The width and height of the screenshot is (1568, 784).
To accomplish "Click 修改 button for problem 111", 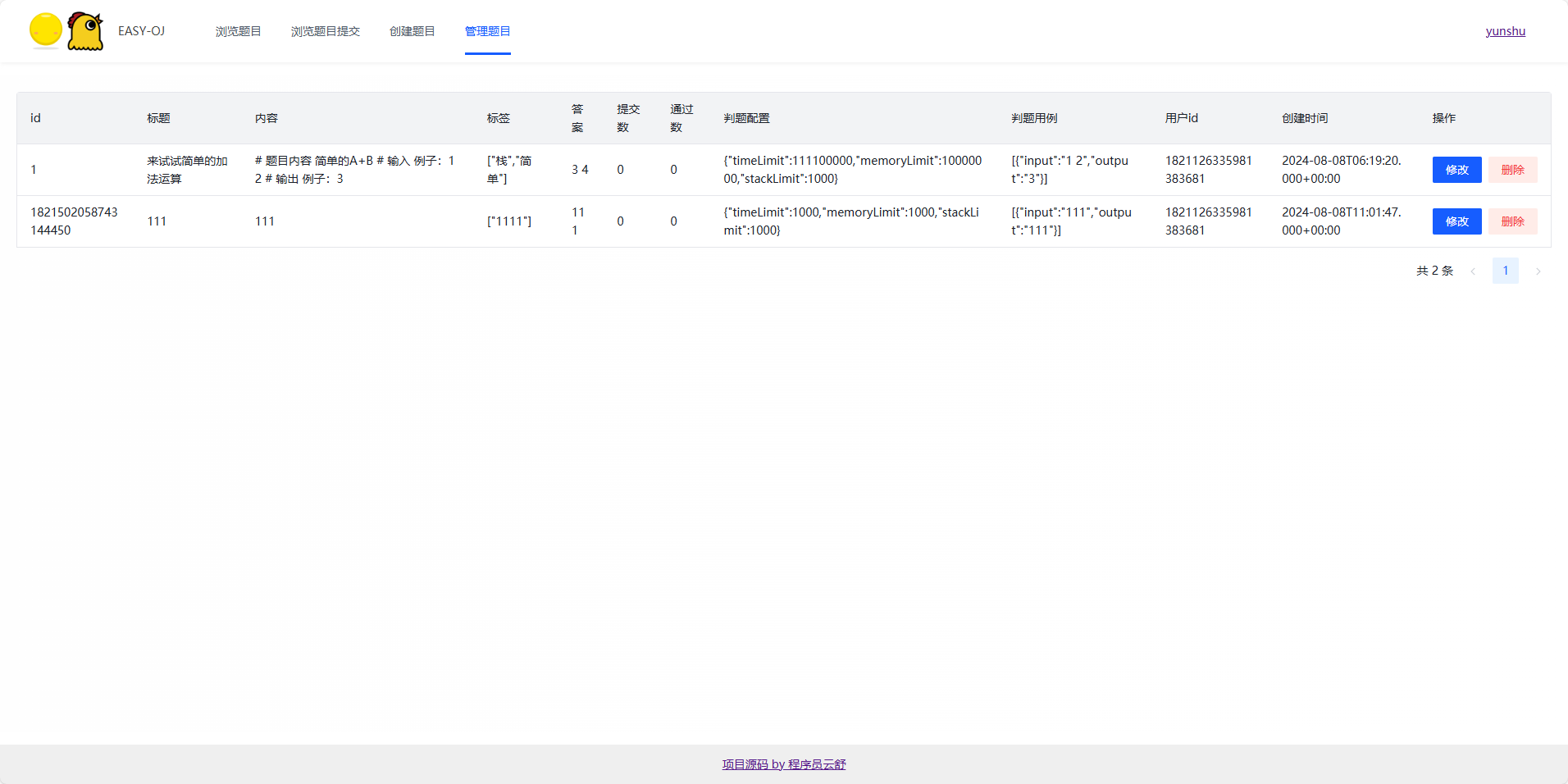I will pyautogui.click(x=1456, y=221).
